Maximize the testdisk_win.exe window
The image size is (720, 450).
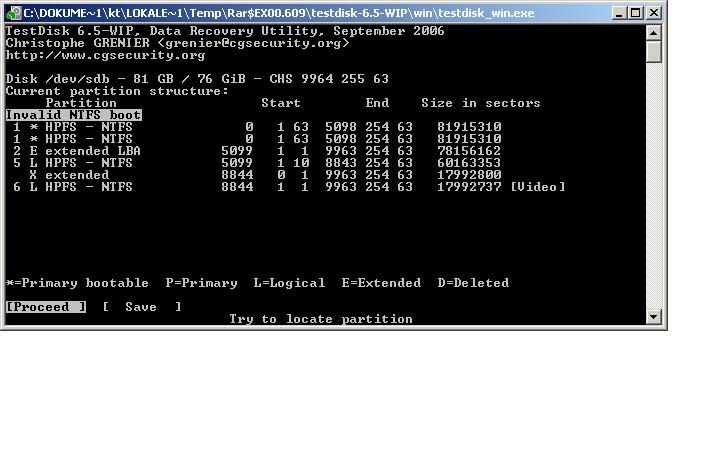[636, 13]
